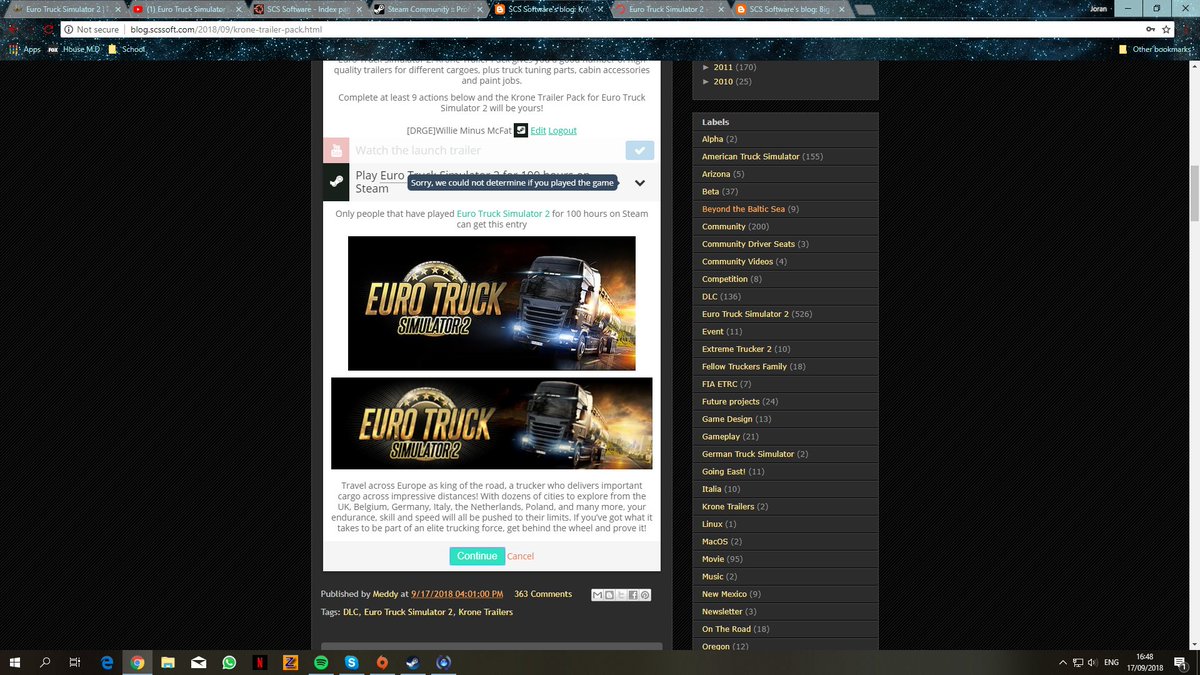Click the Cancel link
This screenshot has height=675, width=1200.
520,556
